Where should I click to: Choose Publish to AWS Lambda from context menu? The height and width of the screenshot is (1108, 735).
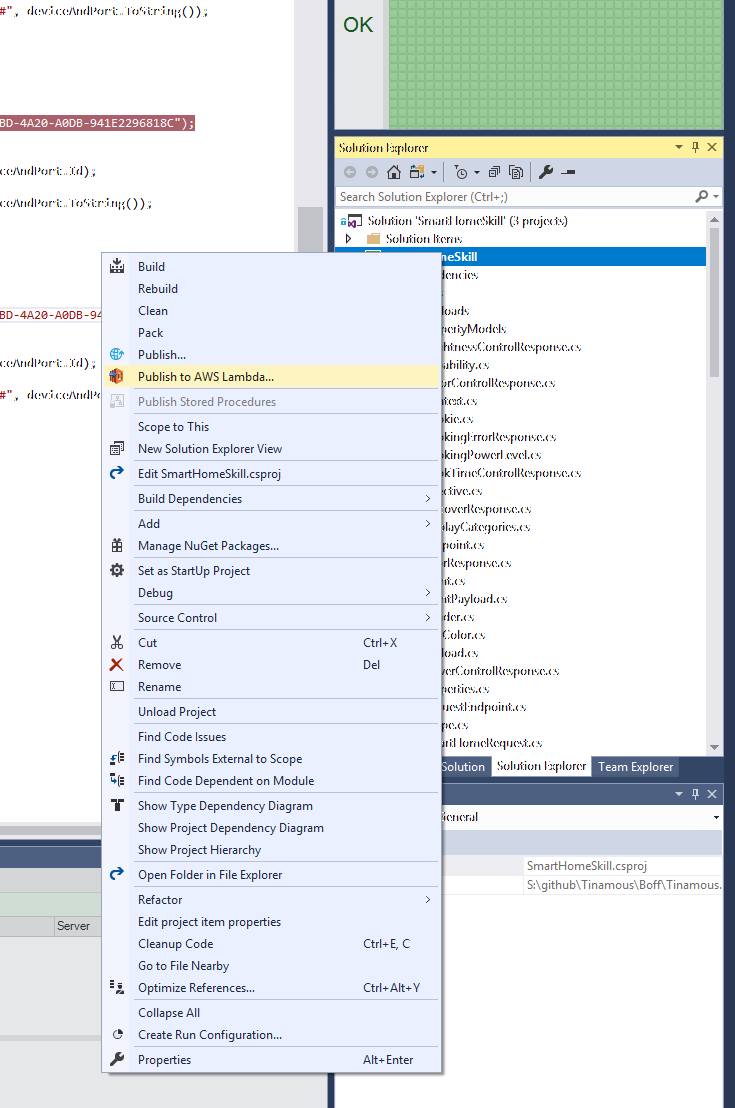205,377
